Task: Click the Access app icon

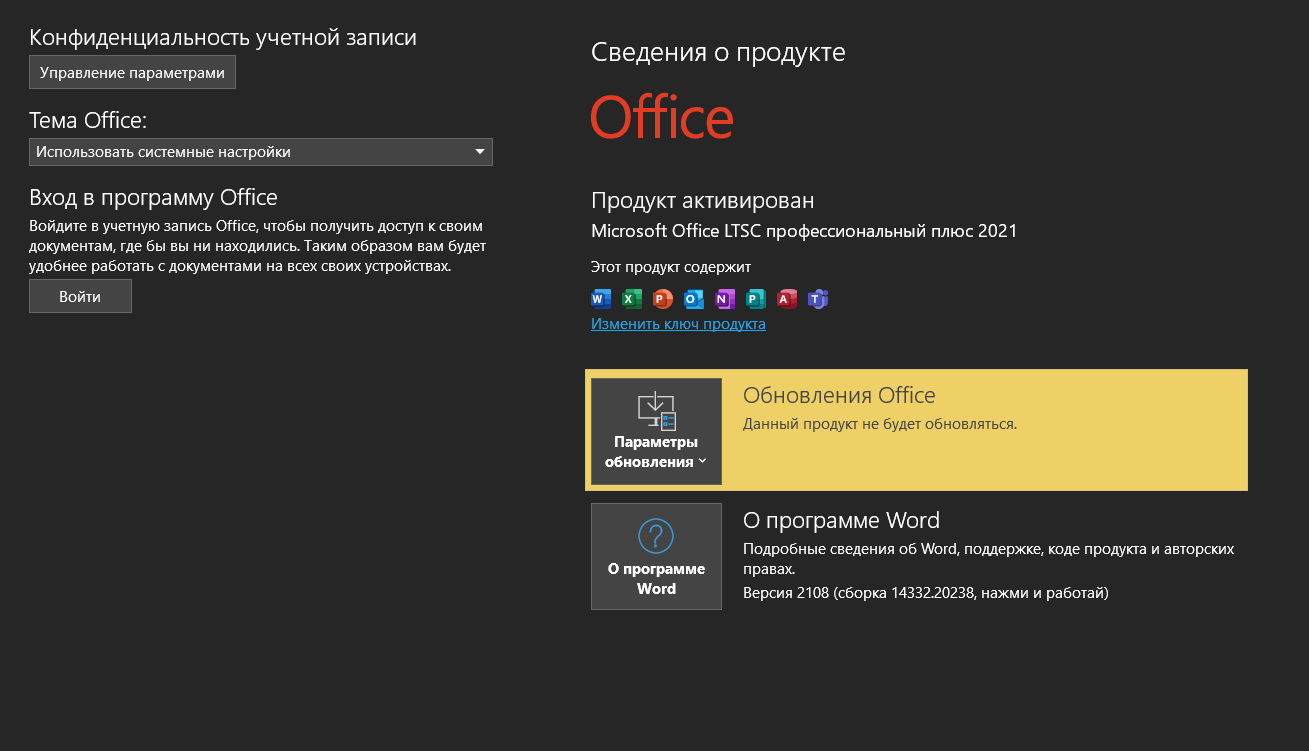Action: point(787,298)
